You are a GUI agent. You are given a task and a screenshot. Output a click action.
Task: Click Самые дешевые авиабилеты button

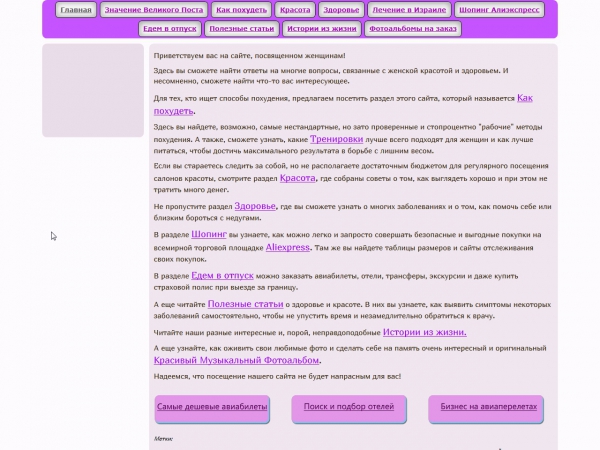coord(212,409)
